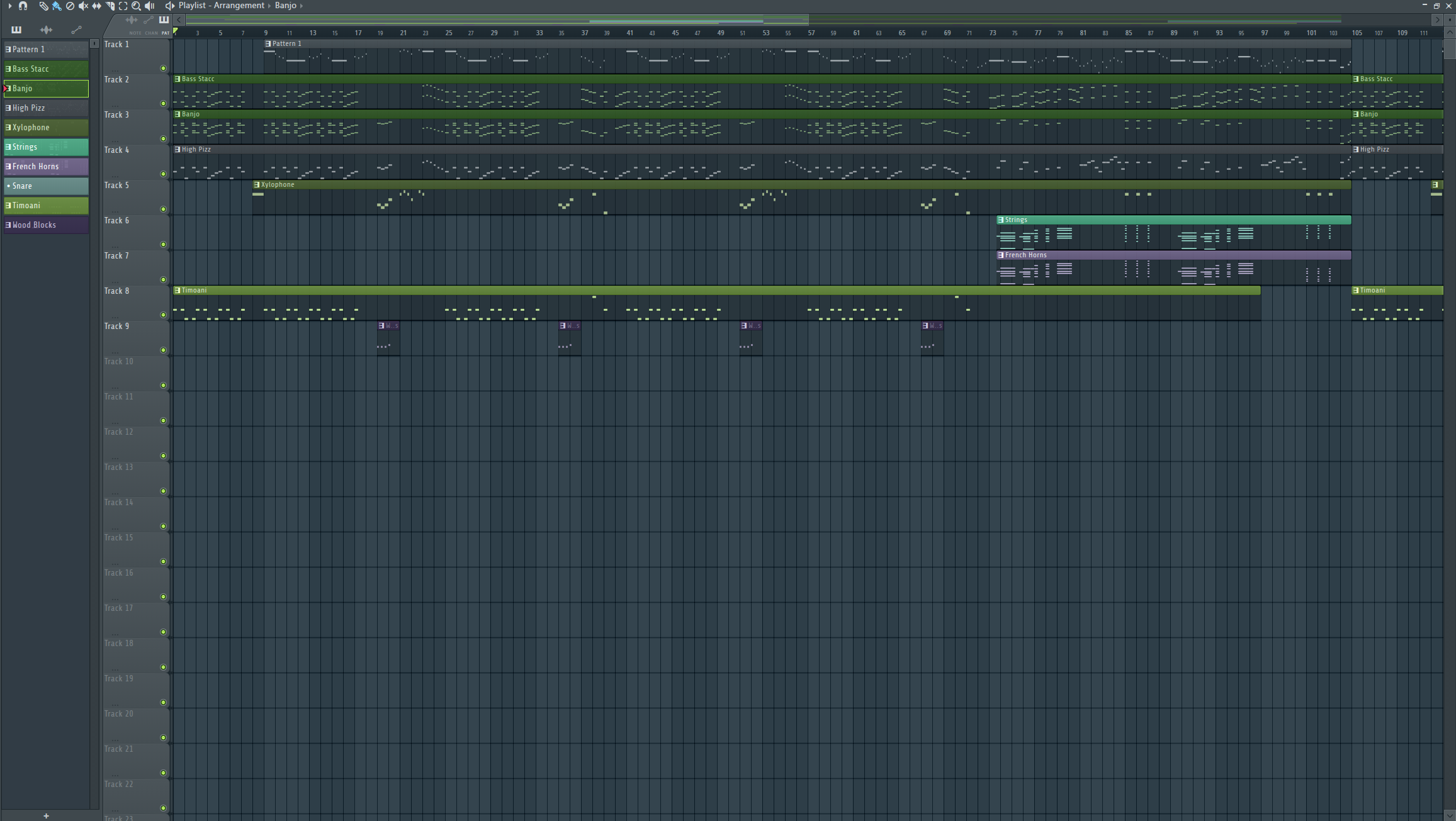
Task: Select the Delete tool
Action: point(70,6)
